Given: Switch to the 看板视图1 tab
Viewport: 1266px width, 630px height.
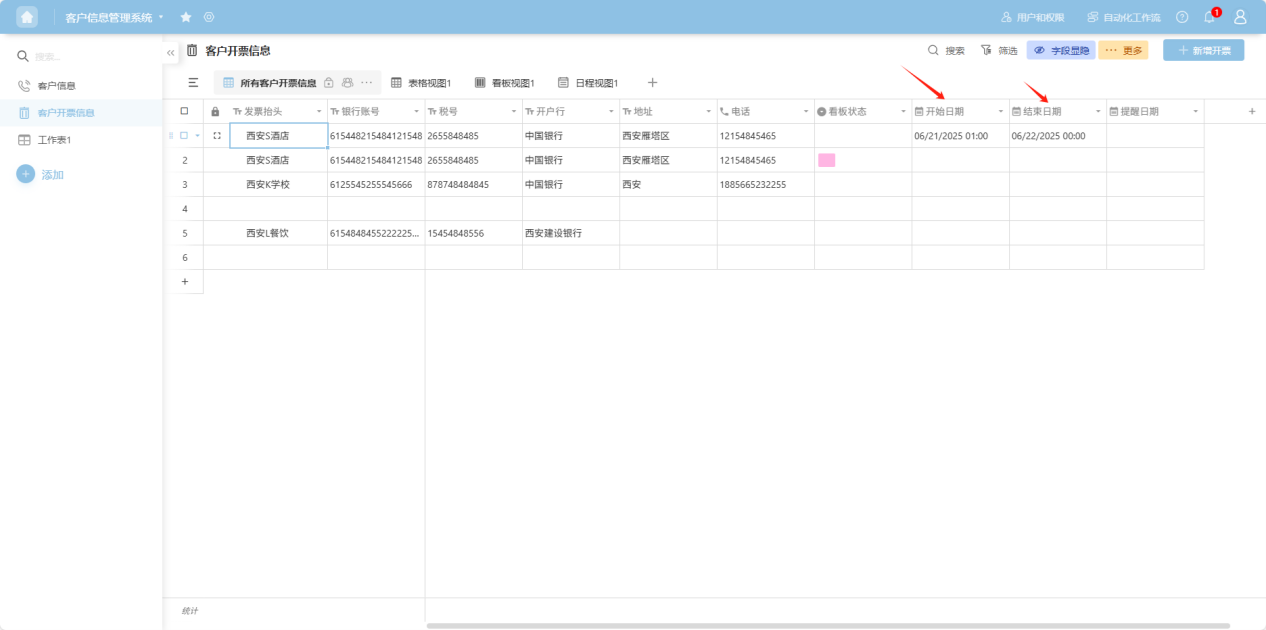Looking at the screenshot, I should (x=504, y=83).
